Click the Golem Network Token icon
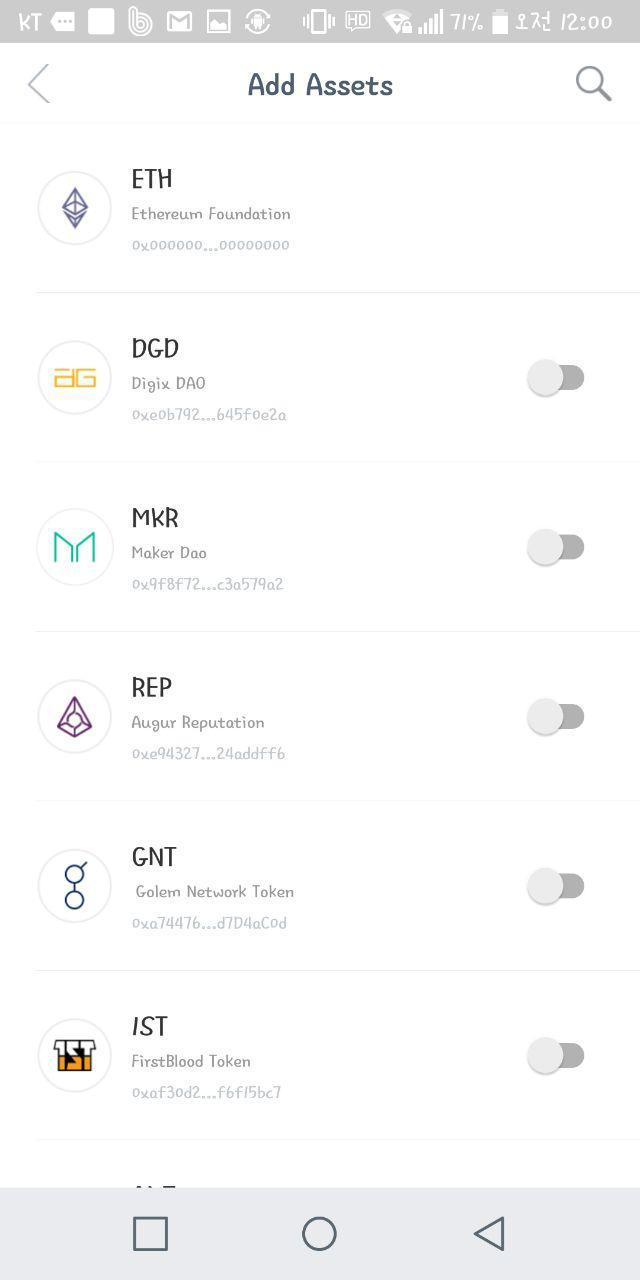Screen dimensions: 640x1280 (74, 886)
